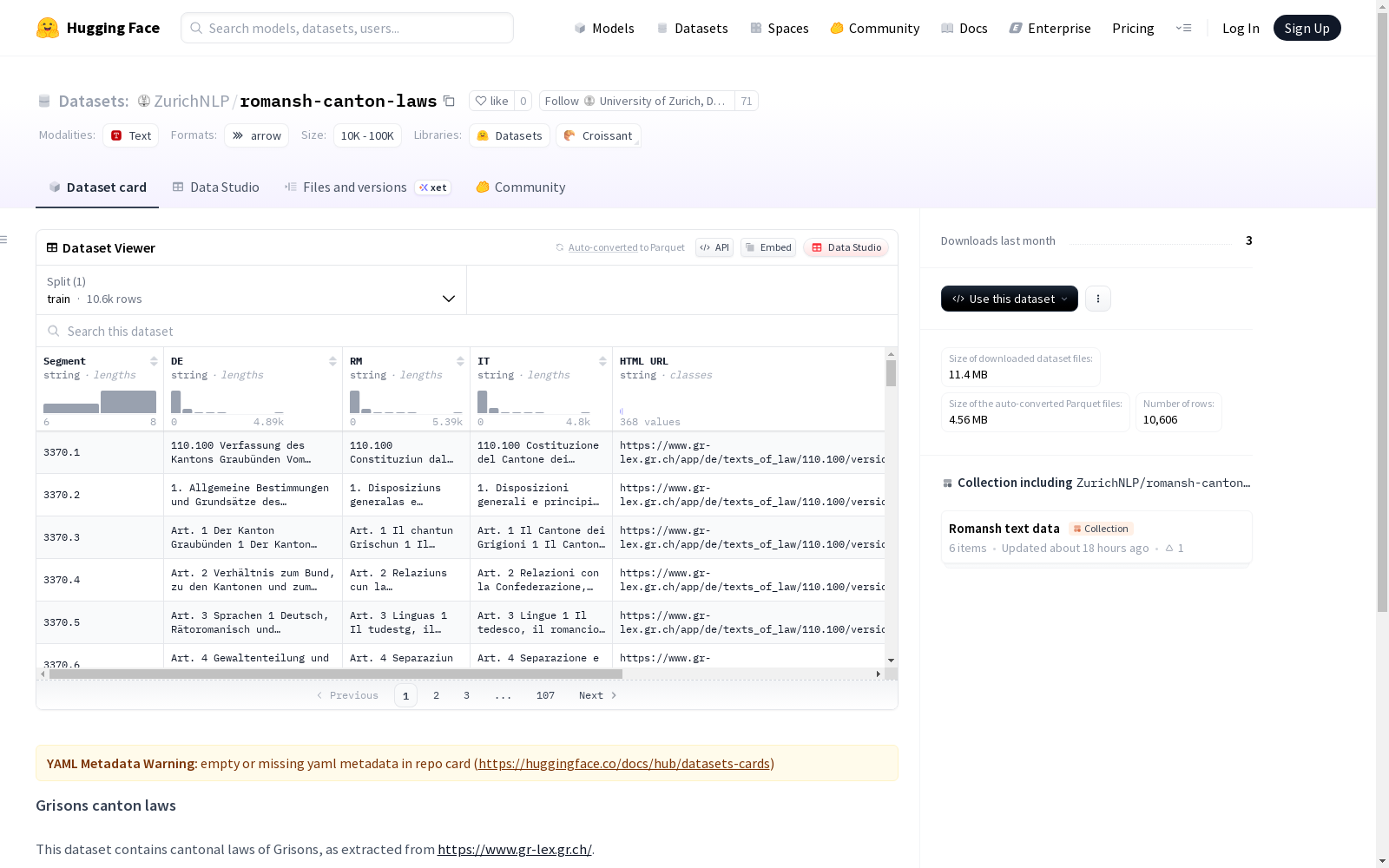Copy dataset name with the copy icon
Screen dimensions: 1389x868
point(449,101)
